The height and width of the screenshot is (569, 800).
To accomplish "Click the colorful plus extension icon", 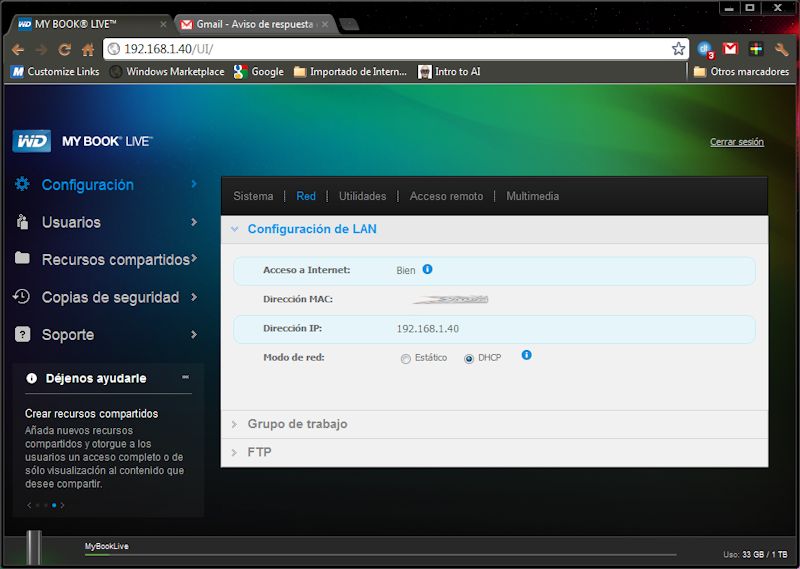I will (756, 49).
